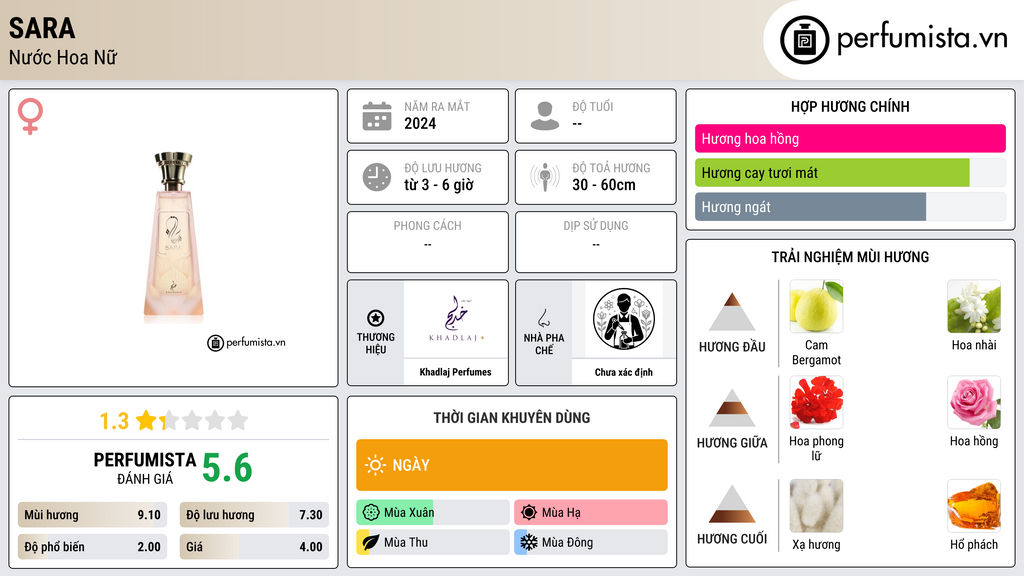Select the Mùa Xuân season bar
Viewport: 1024px width, 576px height.
coord(433,512)
